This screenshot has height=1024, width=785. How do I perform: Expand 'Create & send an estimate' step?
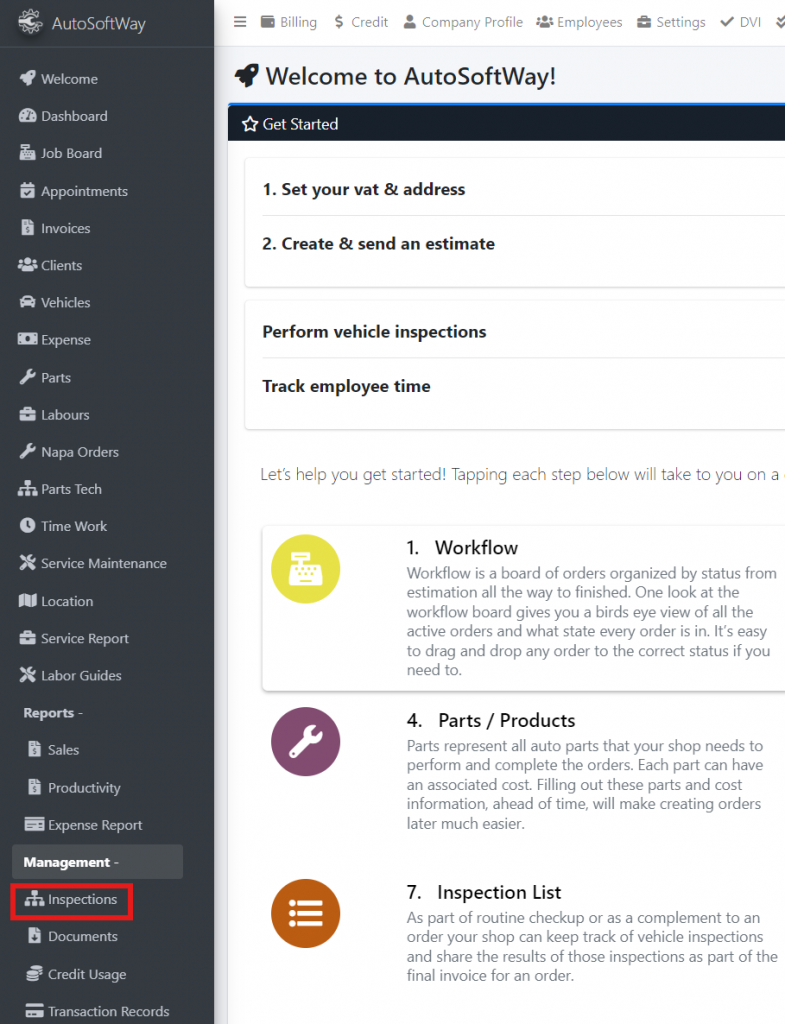point(378,244)
